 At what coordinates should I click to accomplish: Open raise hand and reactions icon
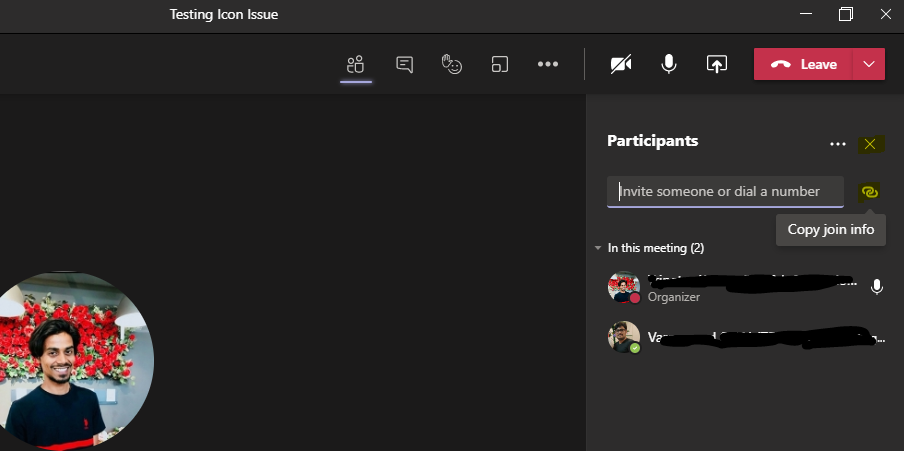tap(451, 64)
